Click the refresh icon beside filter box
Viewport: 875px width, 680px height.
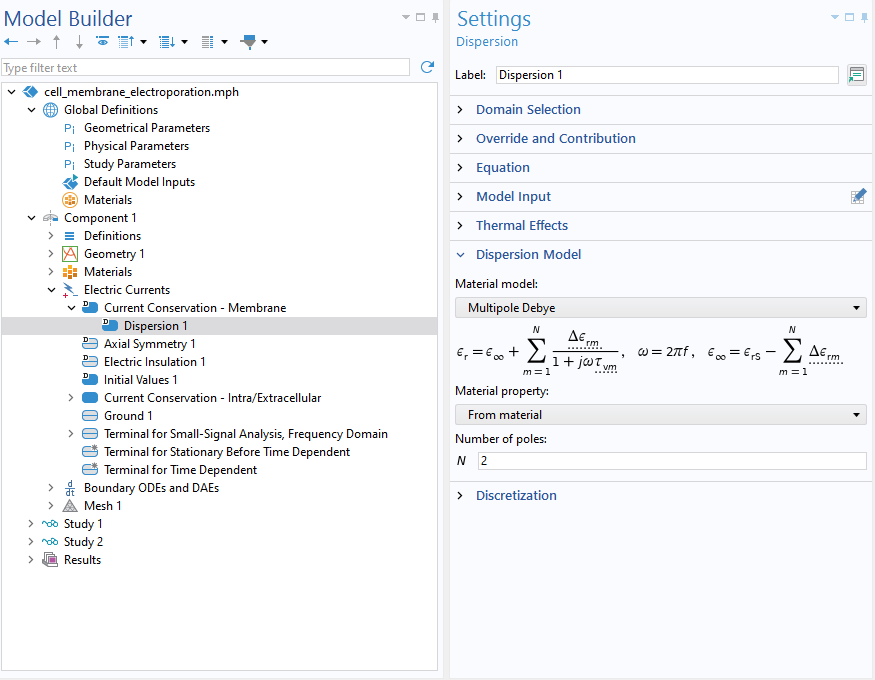click(427, 67)
